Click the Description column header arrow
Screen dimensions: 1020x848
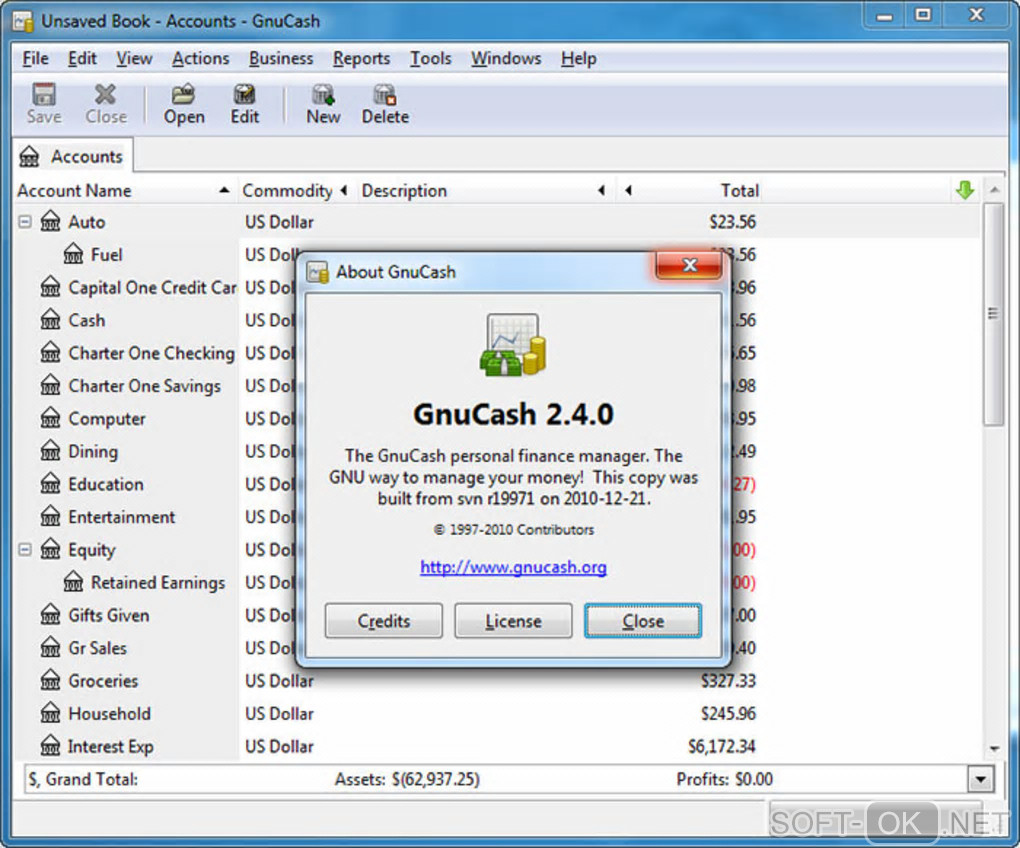(601, 191)
